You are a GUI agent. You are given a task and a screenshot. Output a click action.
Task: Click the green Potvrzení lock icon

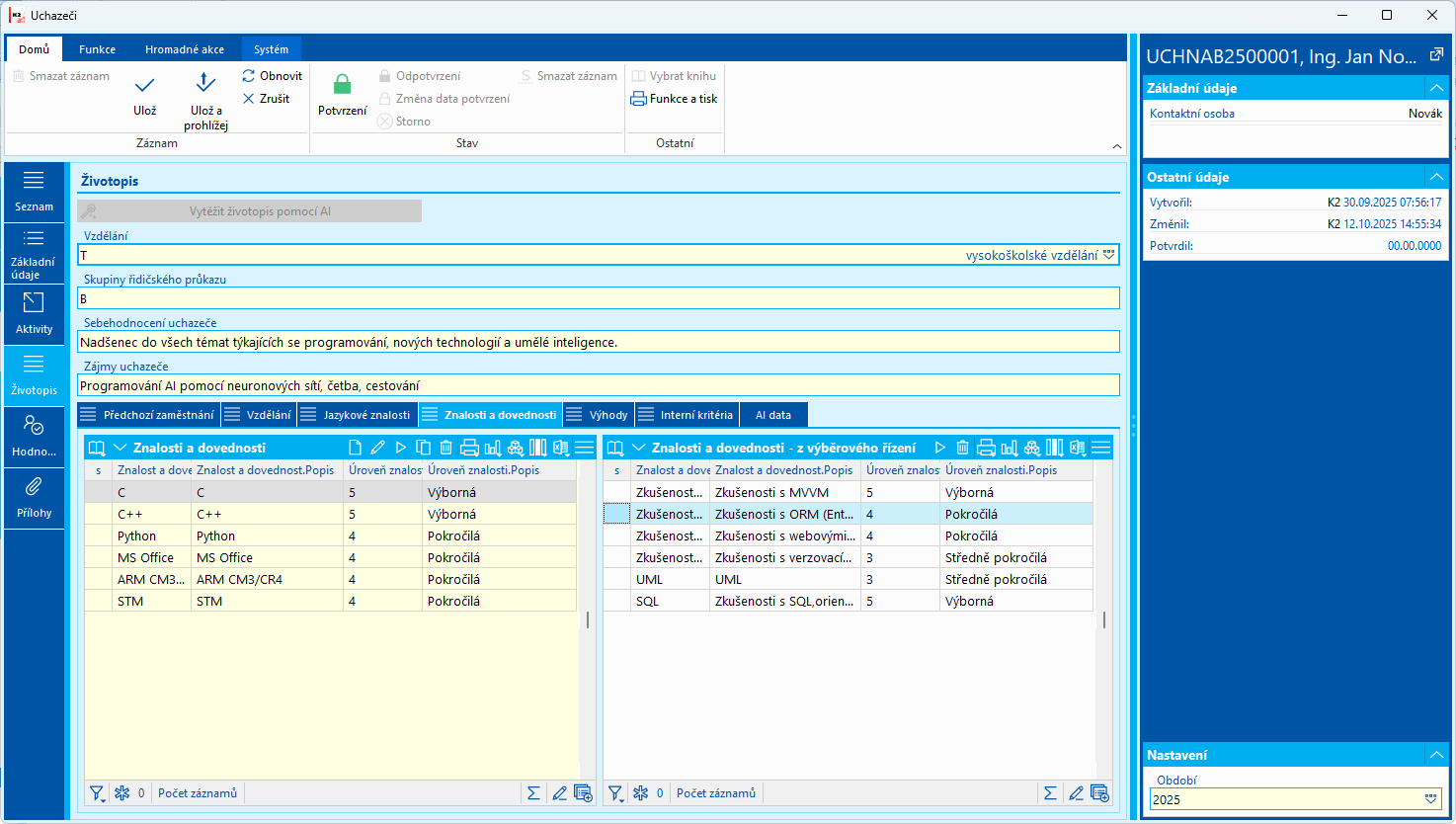point(342,85)
